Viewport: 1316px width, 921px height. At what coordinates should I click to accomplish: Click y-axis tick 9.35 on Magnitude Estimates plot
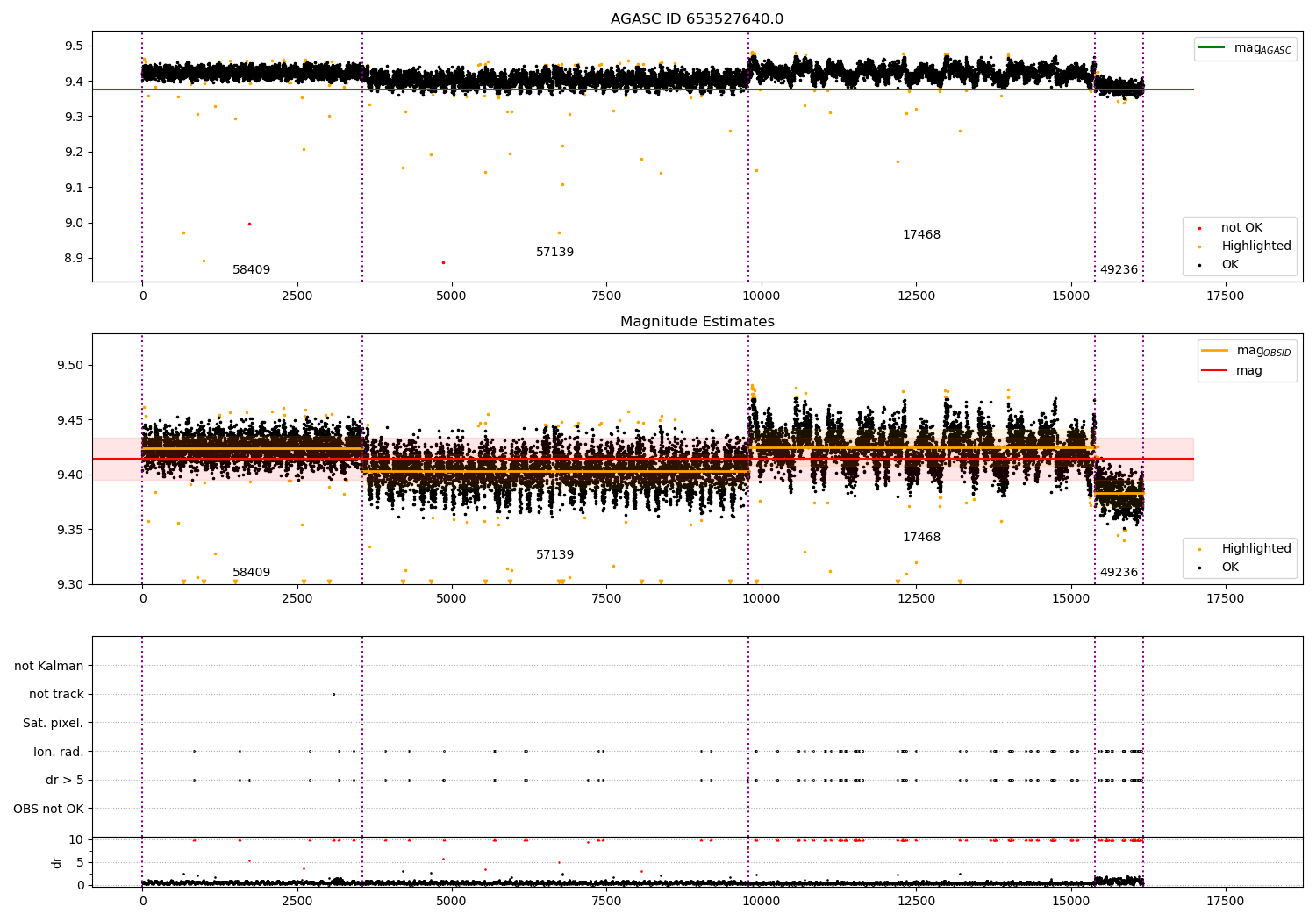(70, 530)
